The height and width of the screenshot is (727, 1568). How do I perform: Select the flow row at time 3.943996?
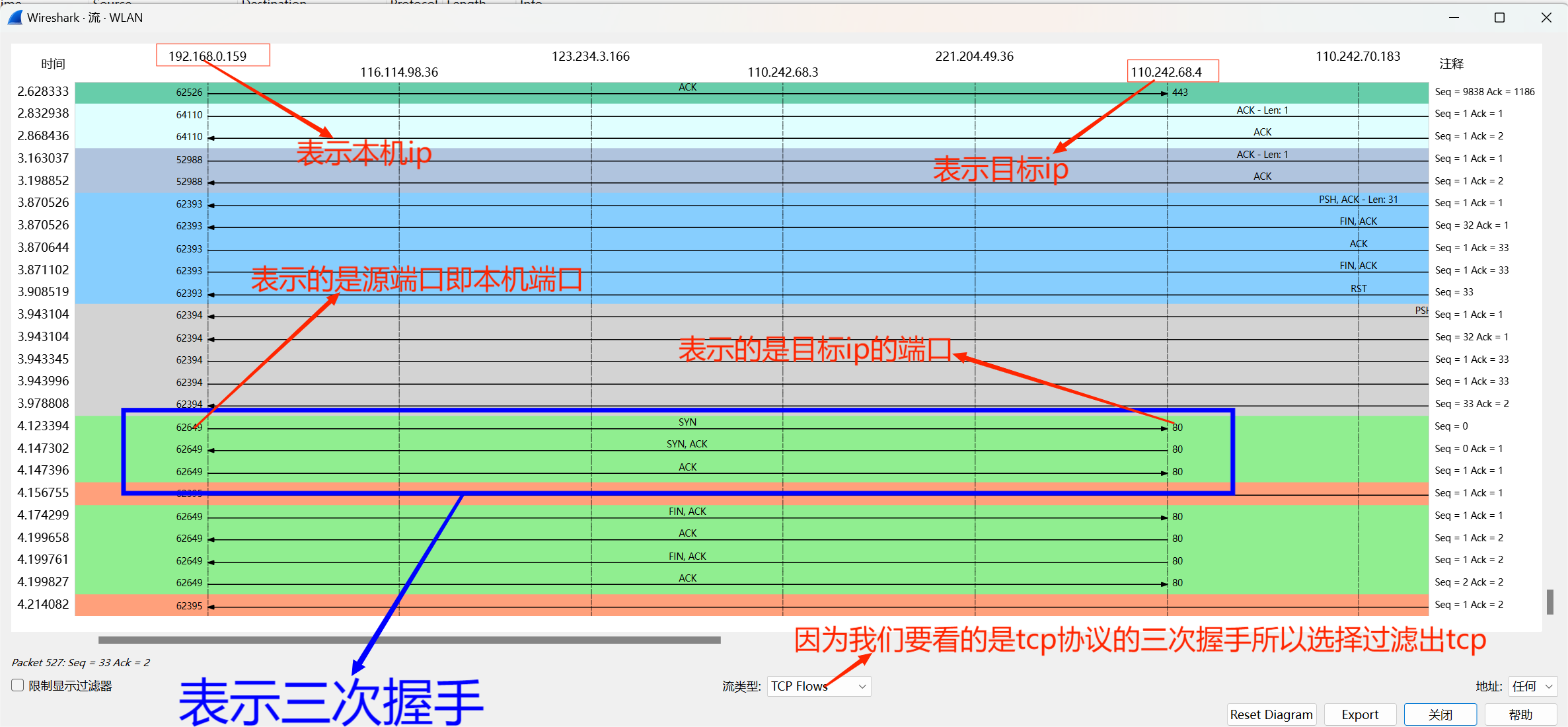[x=751, y=382]
